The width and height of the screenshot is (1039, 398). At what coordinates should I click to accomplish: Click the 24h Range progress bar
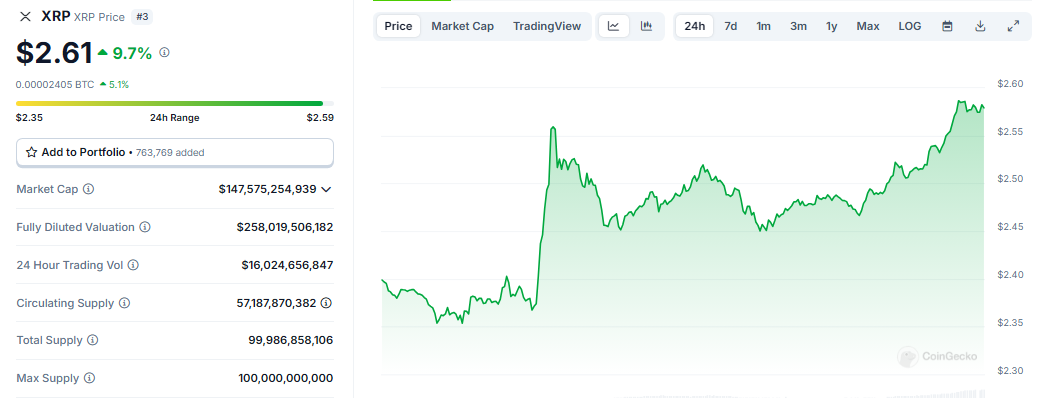[175, 103]
